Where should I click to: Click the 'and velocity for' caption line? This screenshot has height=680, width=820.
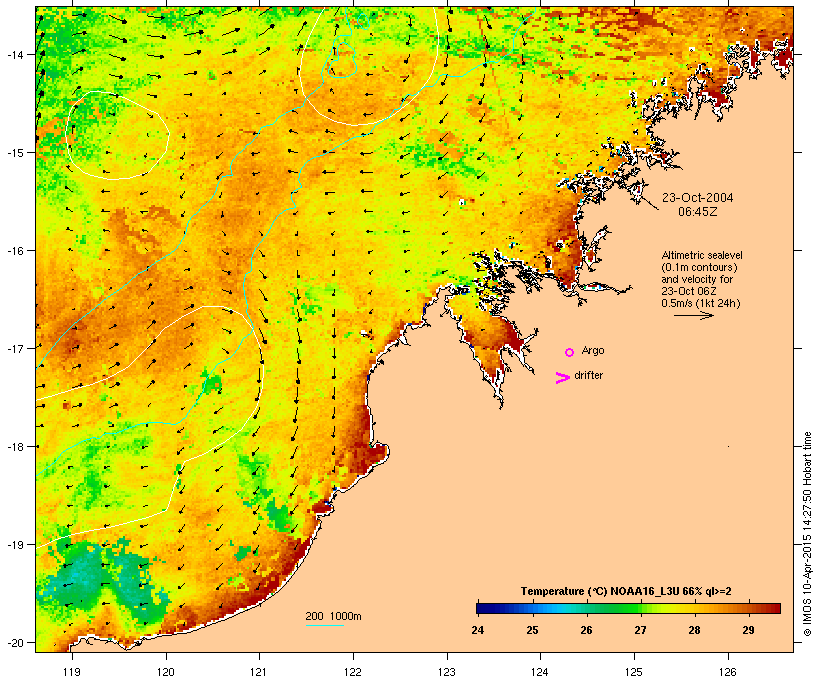[697, 279]
